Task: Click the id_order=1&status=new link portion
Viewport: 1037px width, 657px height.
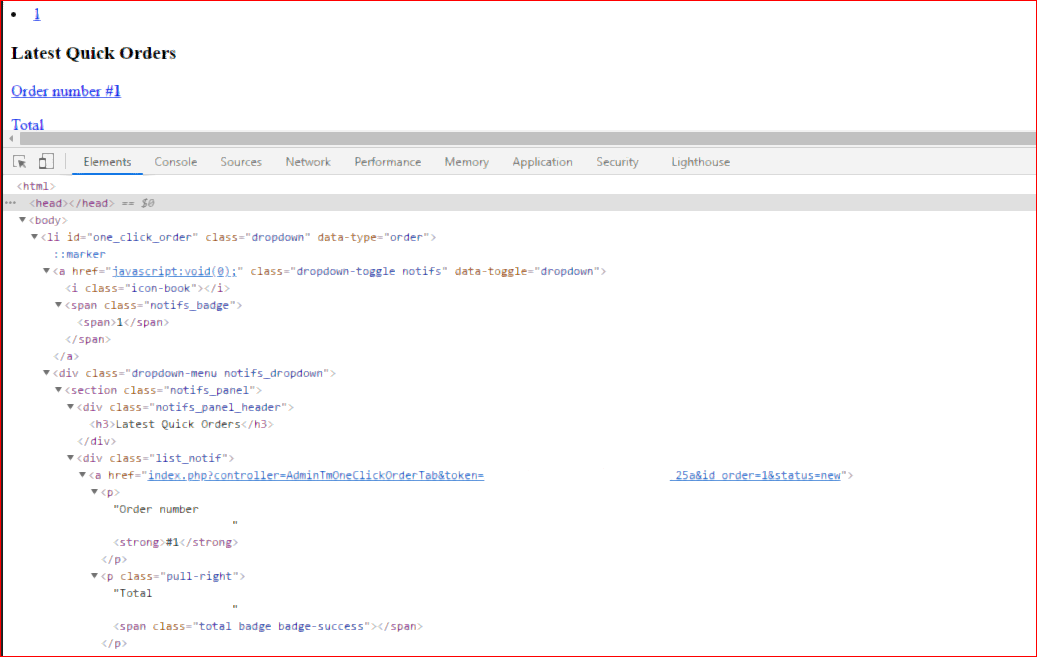Action: (755, 475)
